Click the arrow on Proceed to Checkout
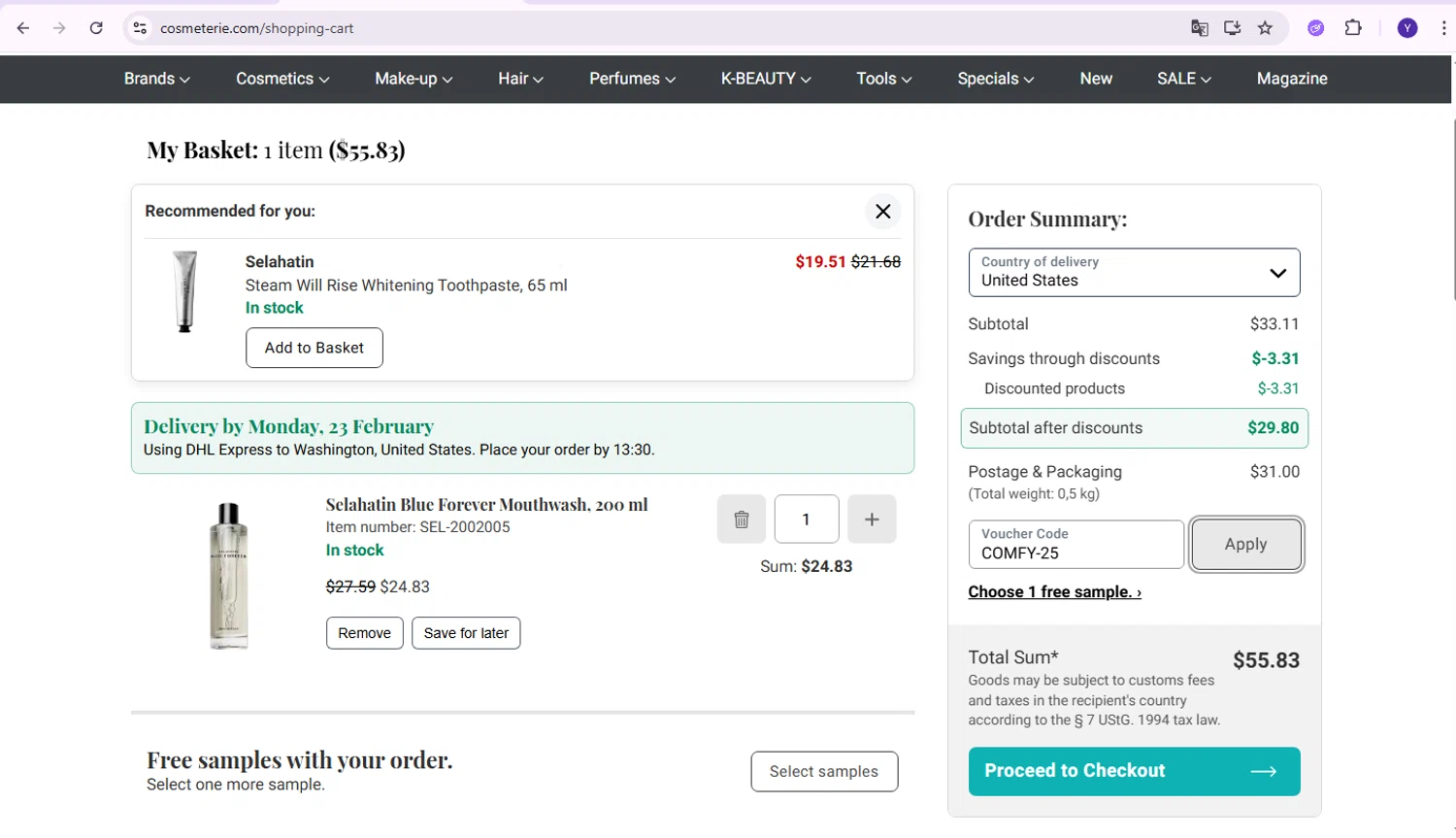This screenshot has width=1456, height=838. coord(1264,771)
